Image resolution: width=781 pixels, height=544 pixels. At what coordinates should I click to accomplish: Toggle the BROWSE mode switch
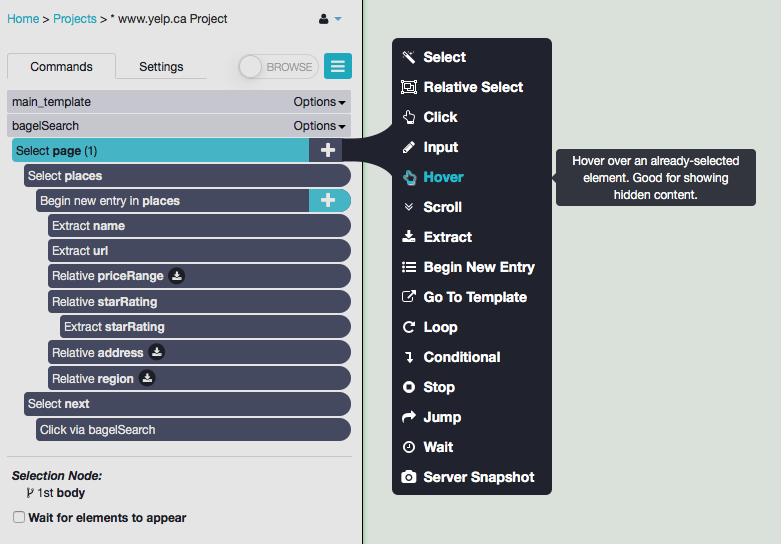[278, 66]
